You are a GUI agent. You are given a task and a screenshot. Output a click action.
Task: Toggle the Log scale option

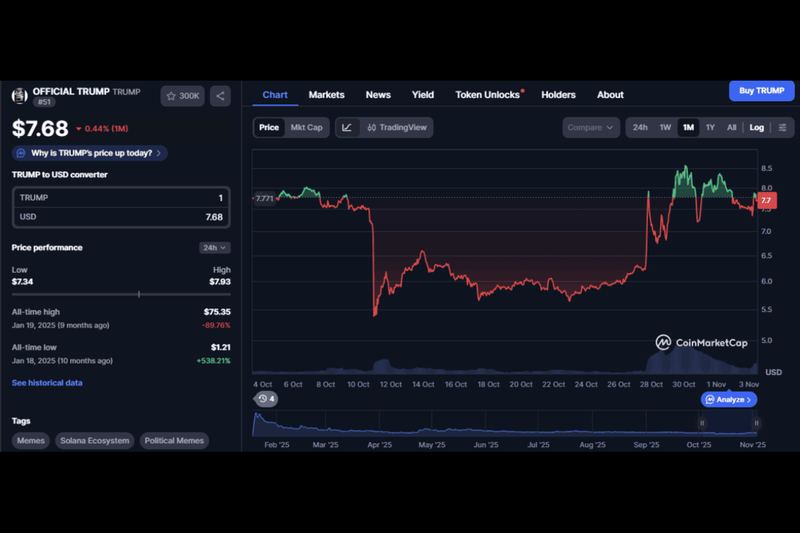(x=756, y=127)
